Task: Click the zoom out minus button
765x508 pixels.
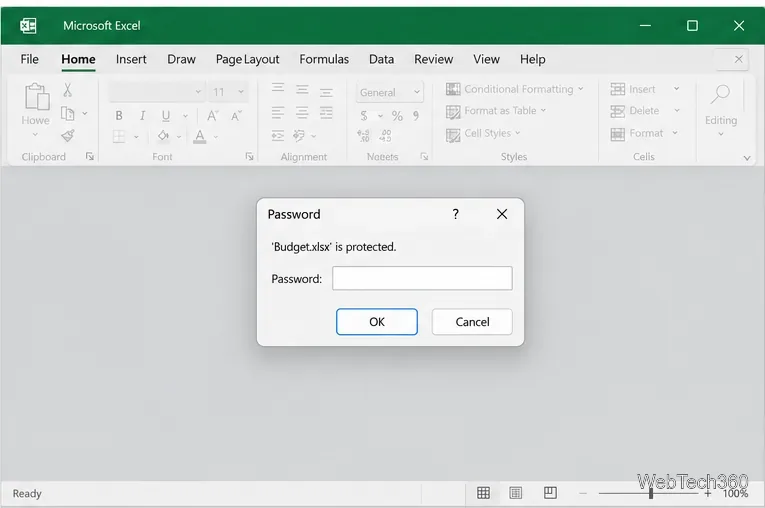Action: pyautogui.click(x=583, y=493)
